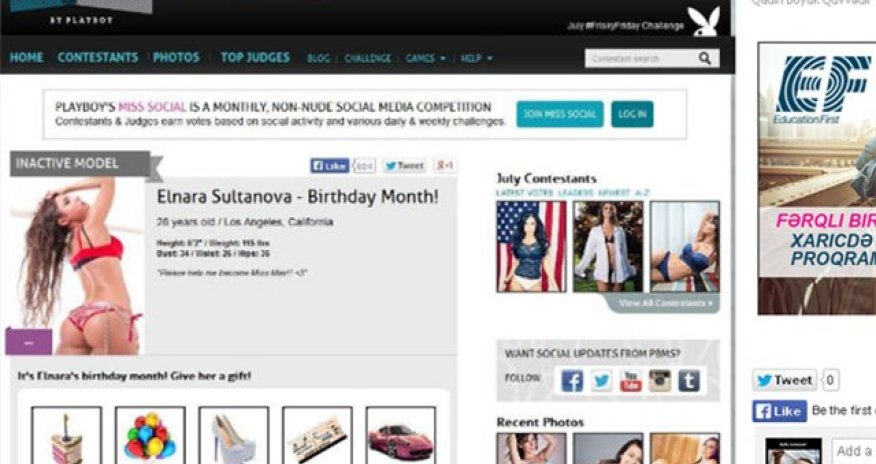Click the Facebook follow icon

coord(572,381)
